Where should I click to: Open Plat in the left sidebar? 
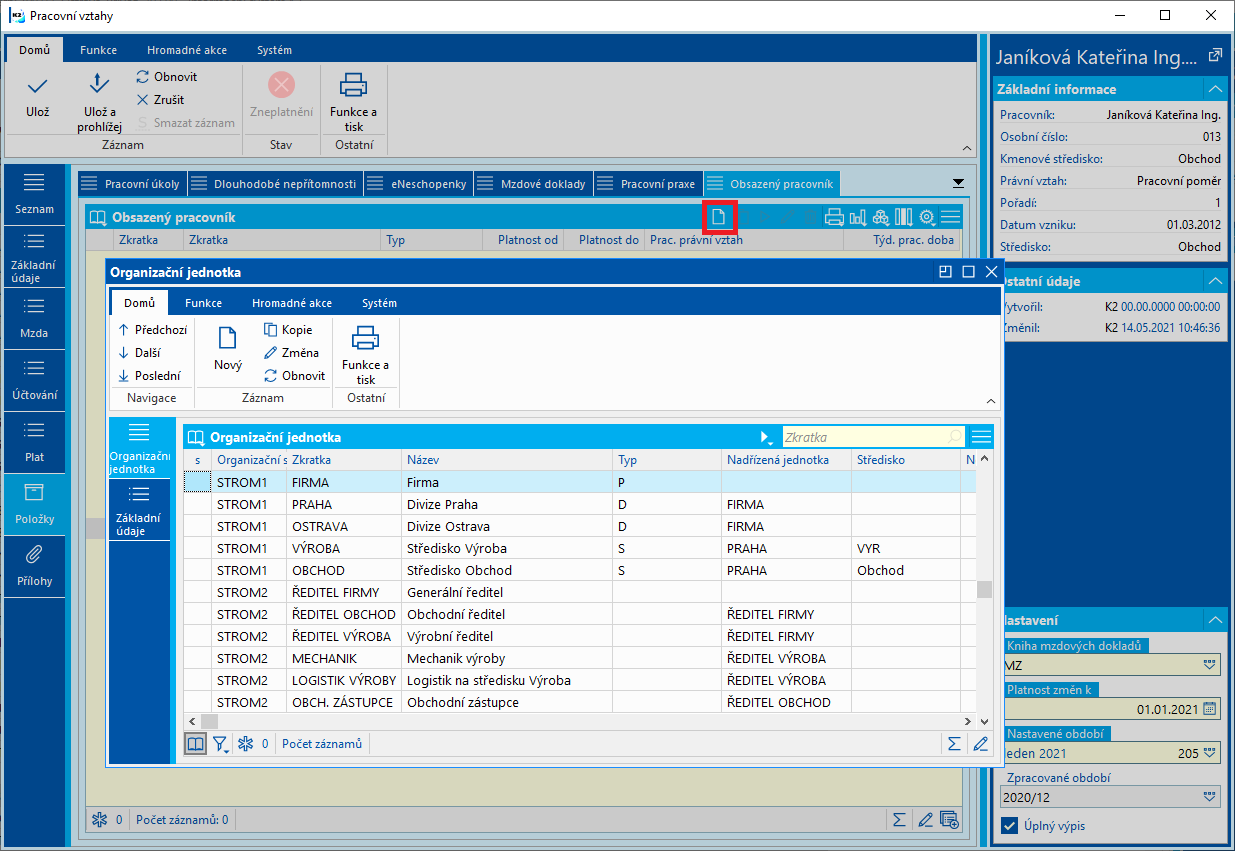[x=35, y=442]
